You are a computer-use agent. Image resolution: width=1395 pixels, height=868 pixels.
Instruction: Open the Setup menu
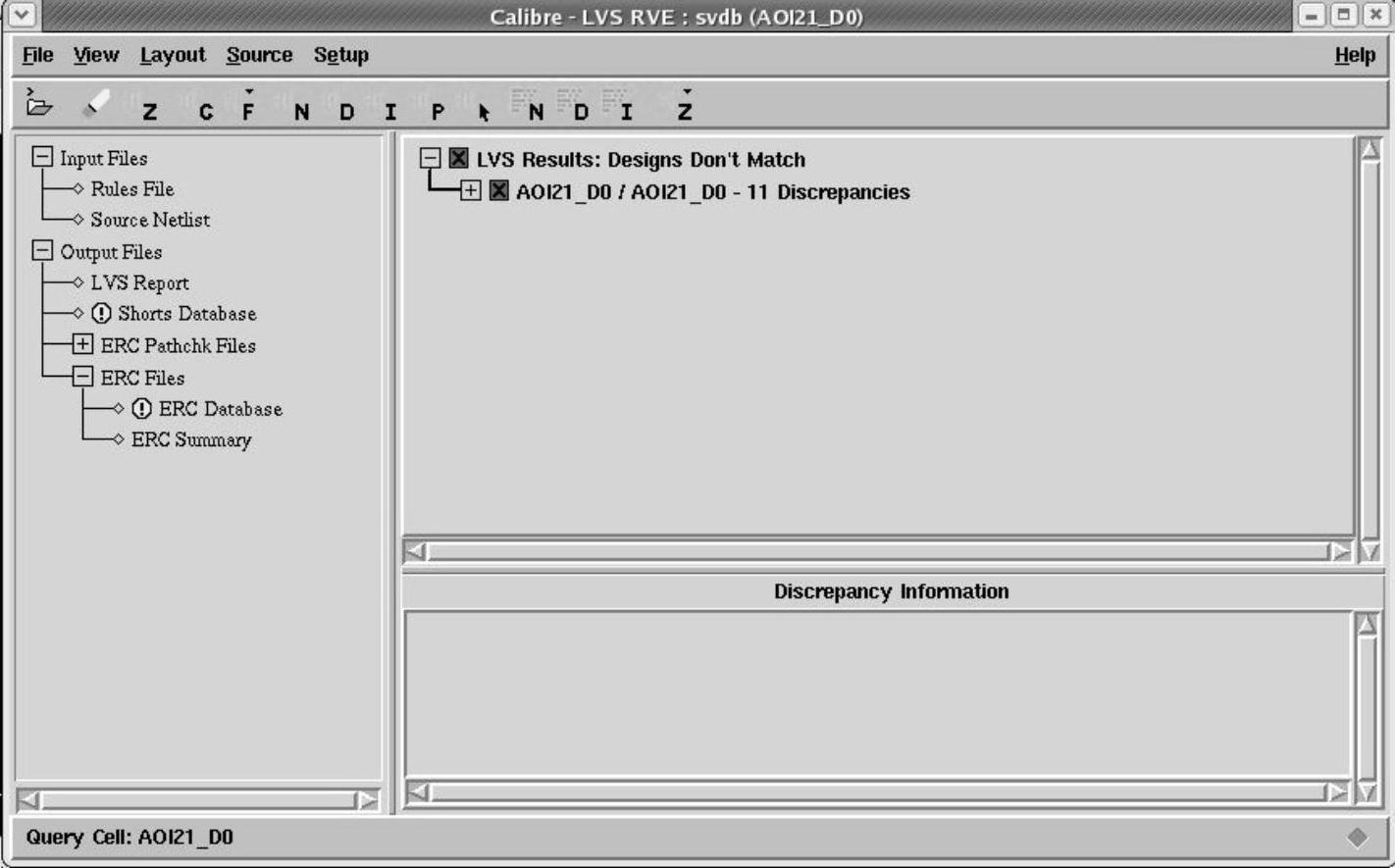(x=341, y=55)
